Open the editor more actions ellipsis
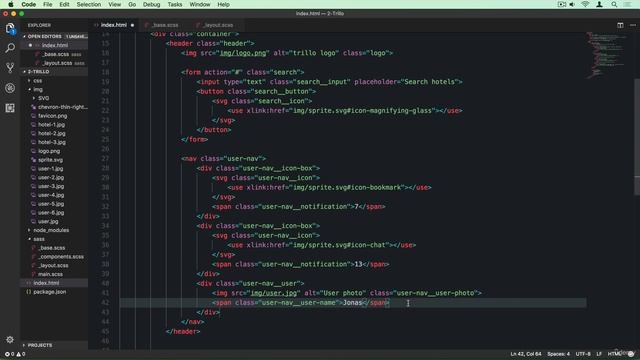The image size is (640, 360). (633, 25)
